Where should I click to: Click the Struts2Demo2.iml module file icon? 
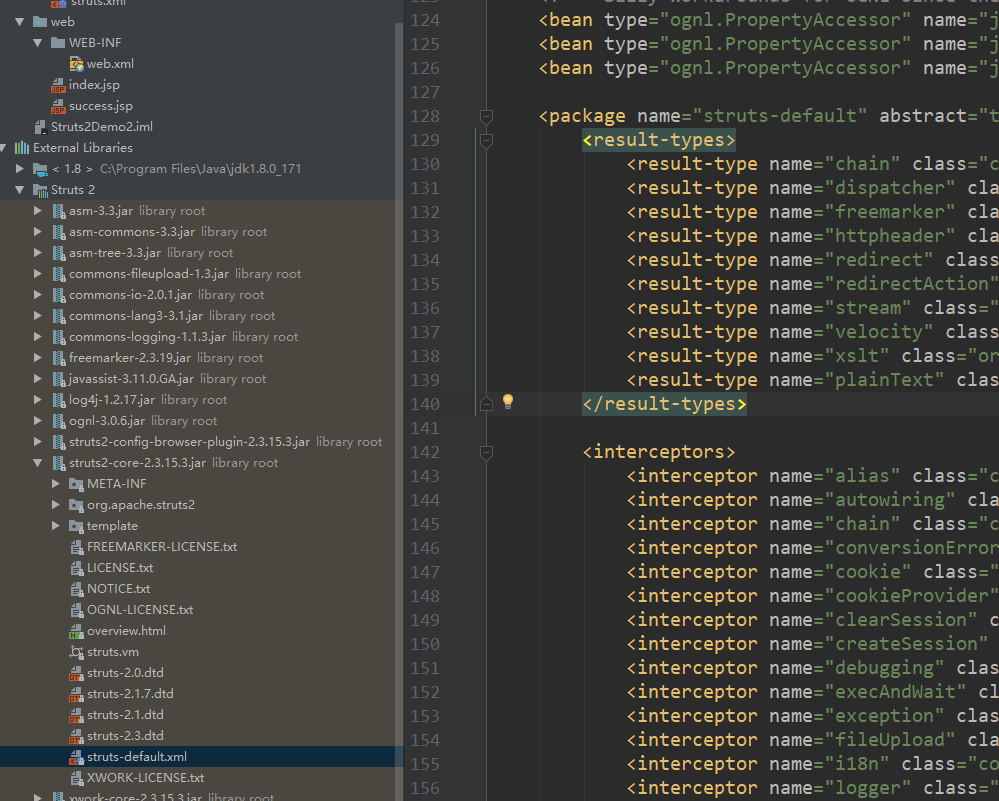40,127
